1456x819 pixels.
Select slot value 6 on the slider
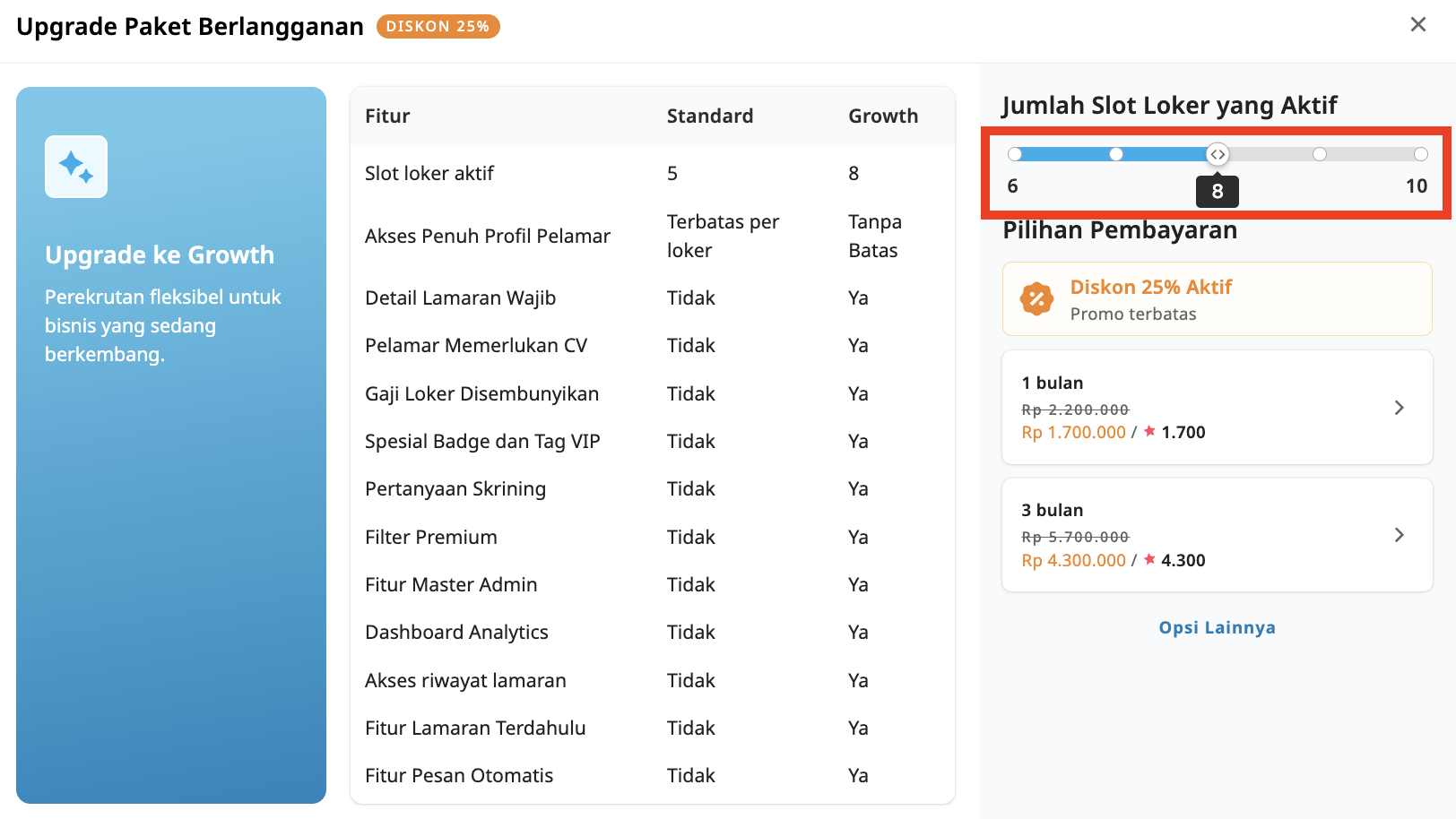[x=1015, y=154]
